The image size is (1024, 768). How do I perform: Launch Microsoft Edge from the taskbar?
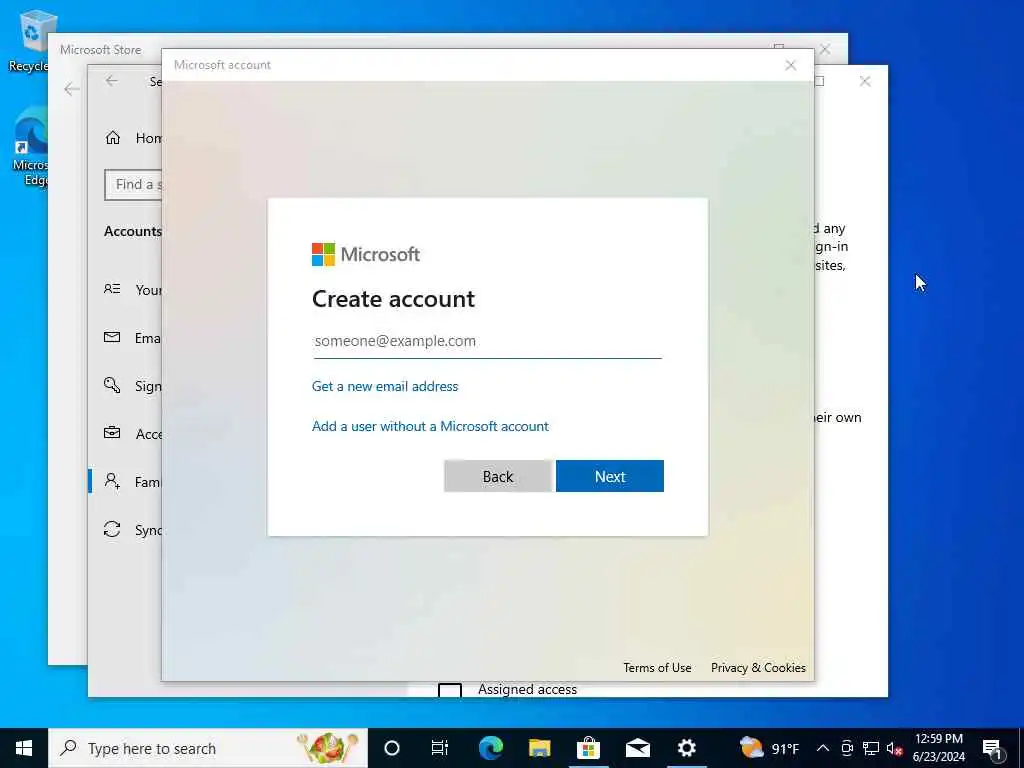coord(490,748)
